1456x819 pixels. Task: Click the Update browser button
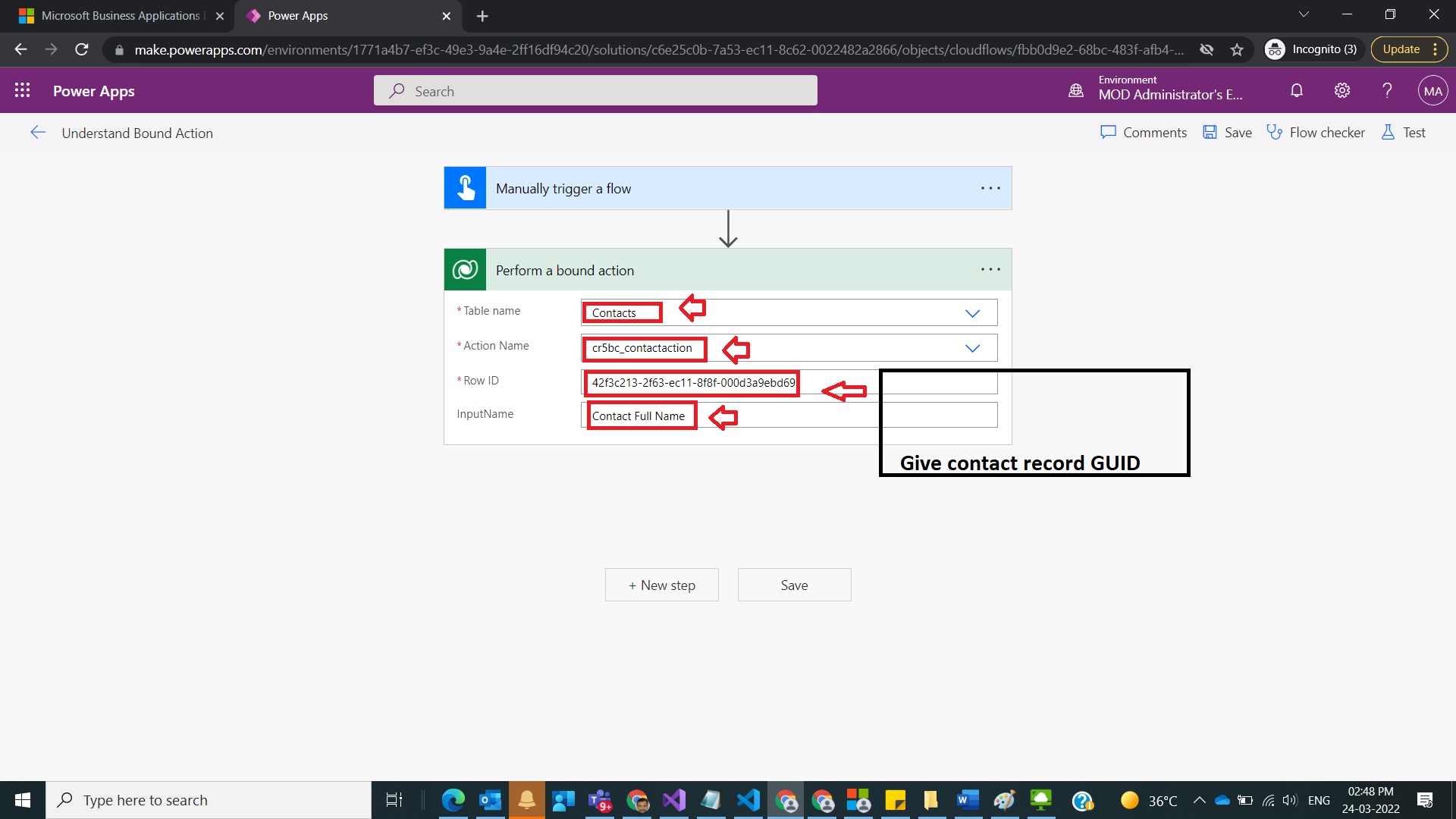1401,49
